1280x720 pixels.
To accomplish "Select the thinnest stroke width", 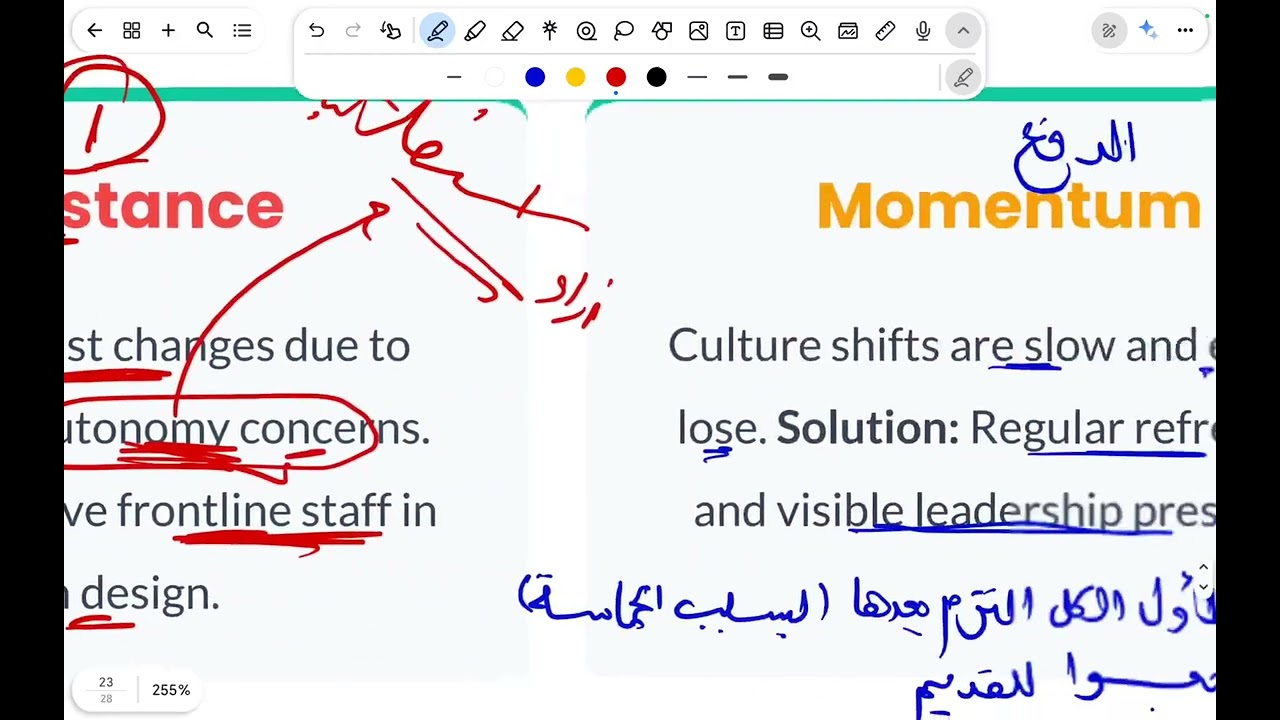I will coord(697,77).
